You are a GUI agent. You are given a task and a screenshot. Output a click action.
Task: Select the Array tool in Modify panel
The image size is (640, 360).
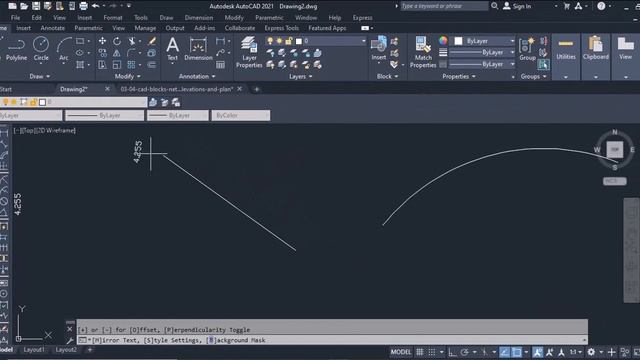tap(131, 64)
